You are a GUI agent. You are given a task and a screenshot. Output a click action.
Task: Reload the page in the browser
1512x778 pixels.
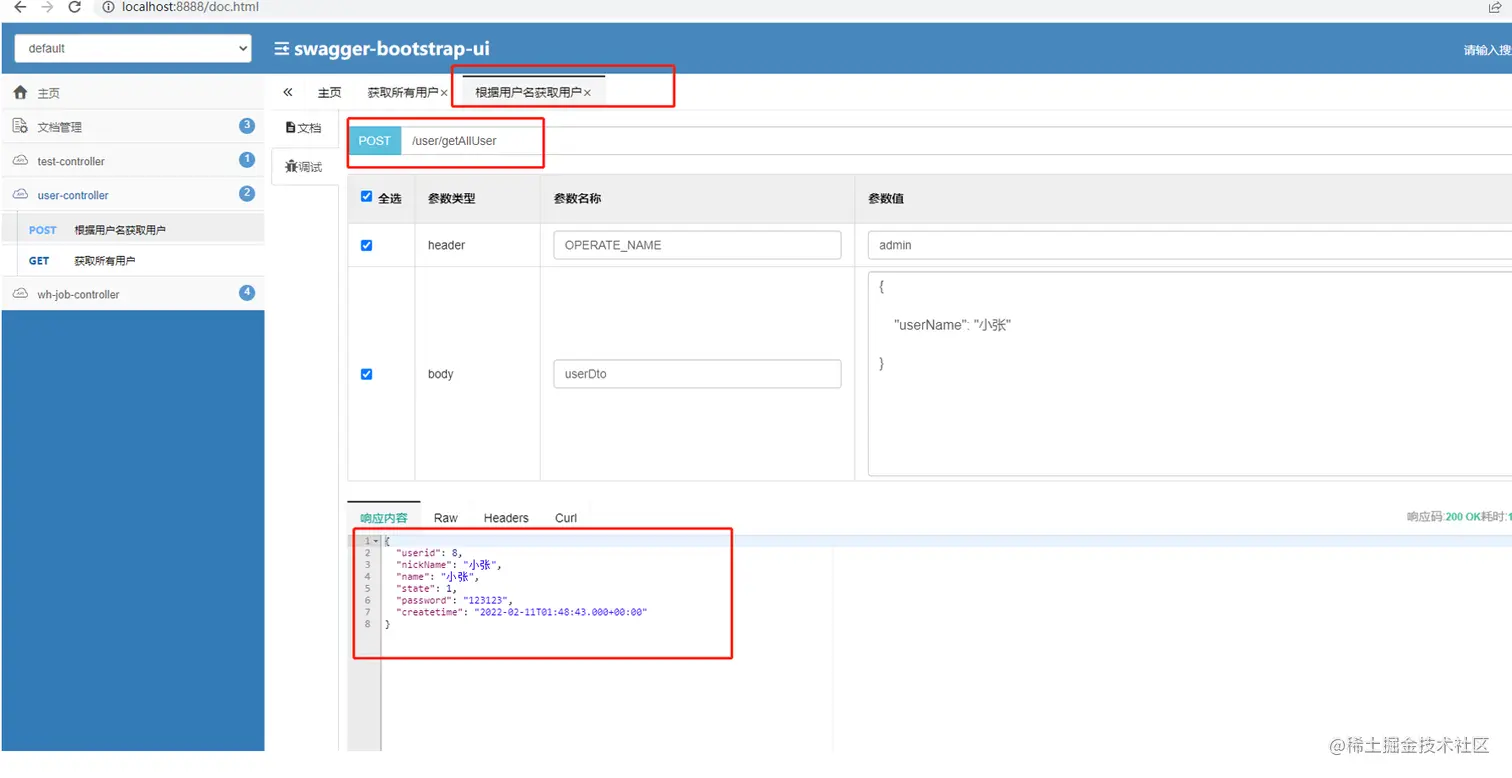tap(75, 7)
